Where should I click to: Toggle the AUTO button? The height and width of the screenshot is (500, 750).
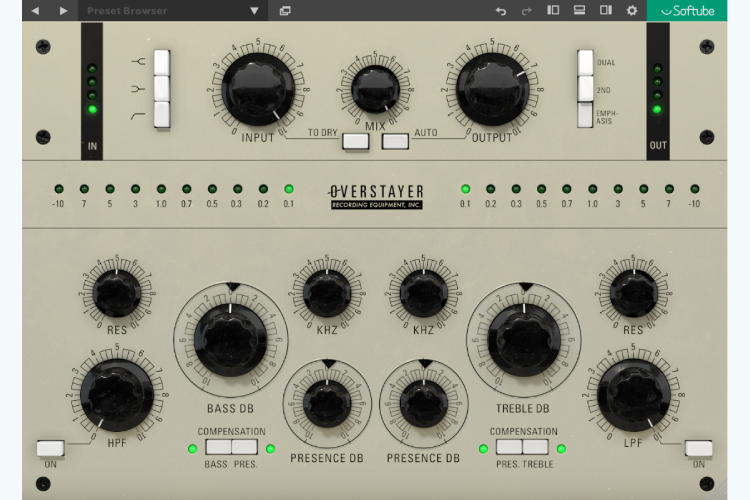(x=395, y=142)
